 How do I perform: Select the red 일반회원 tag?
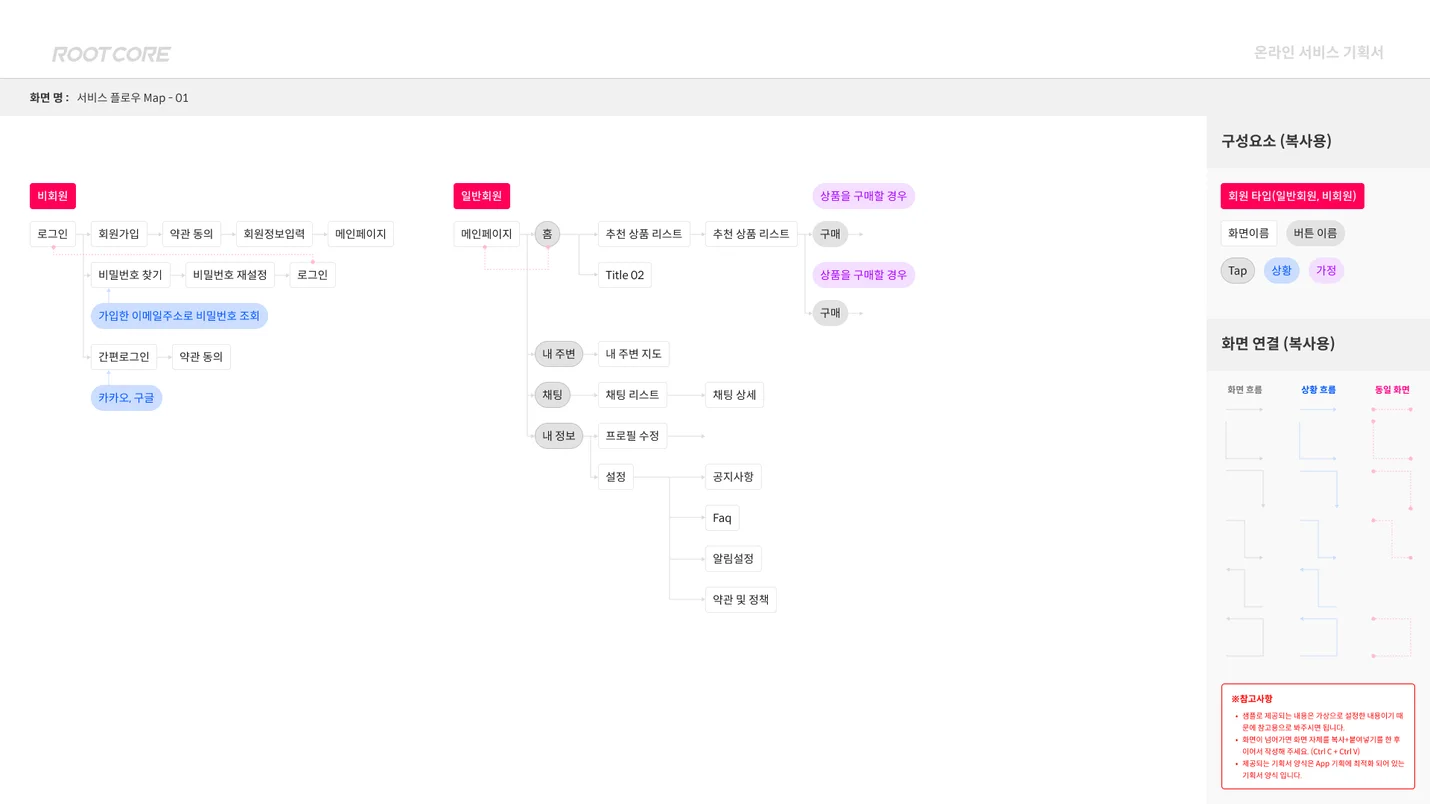[482, 196]
